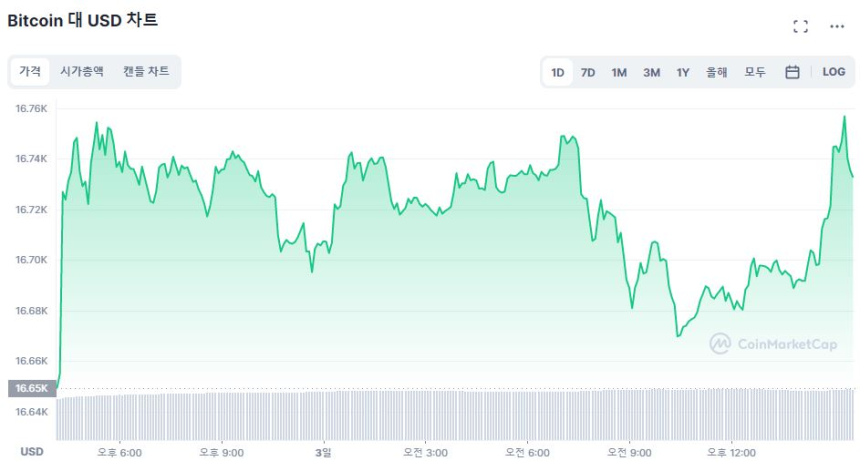The width and height of the screenshot is (860, 461).
Task: Select the 1M time range
Action: pyautogui.click(x=619, y=72)
